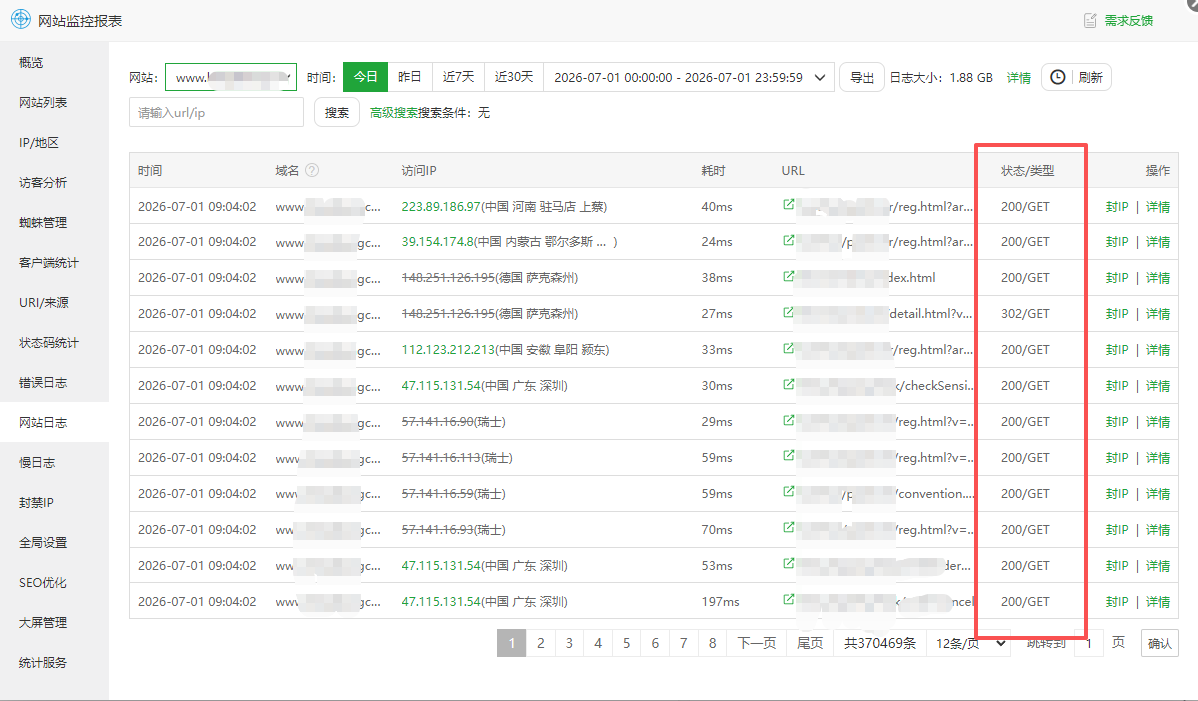Click 下一页 next page button
Image resolution: width=1198 pixels, height=701 pixels.
point(756,644)
